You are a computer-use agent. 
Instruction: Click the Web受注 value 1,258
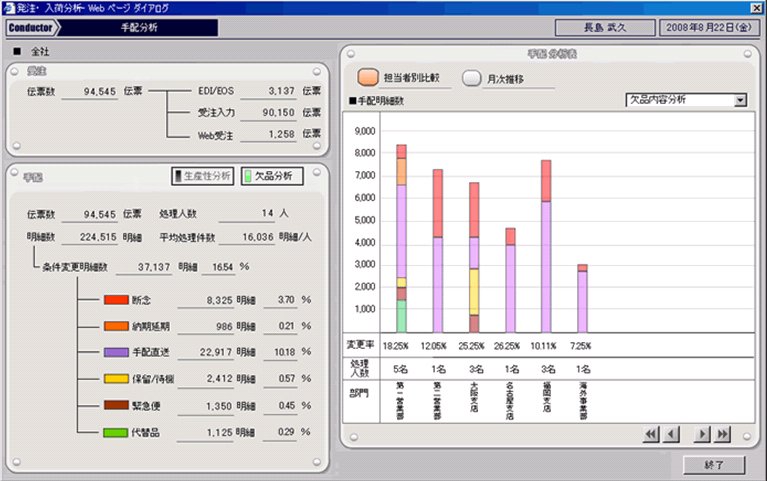281,134
